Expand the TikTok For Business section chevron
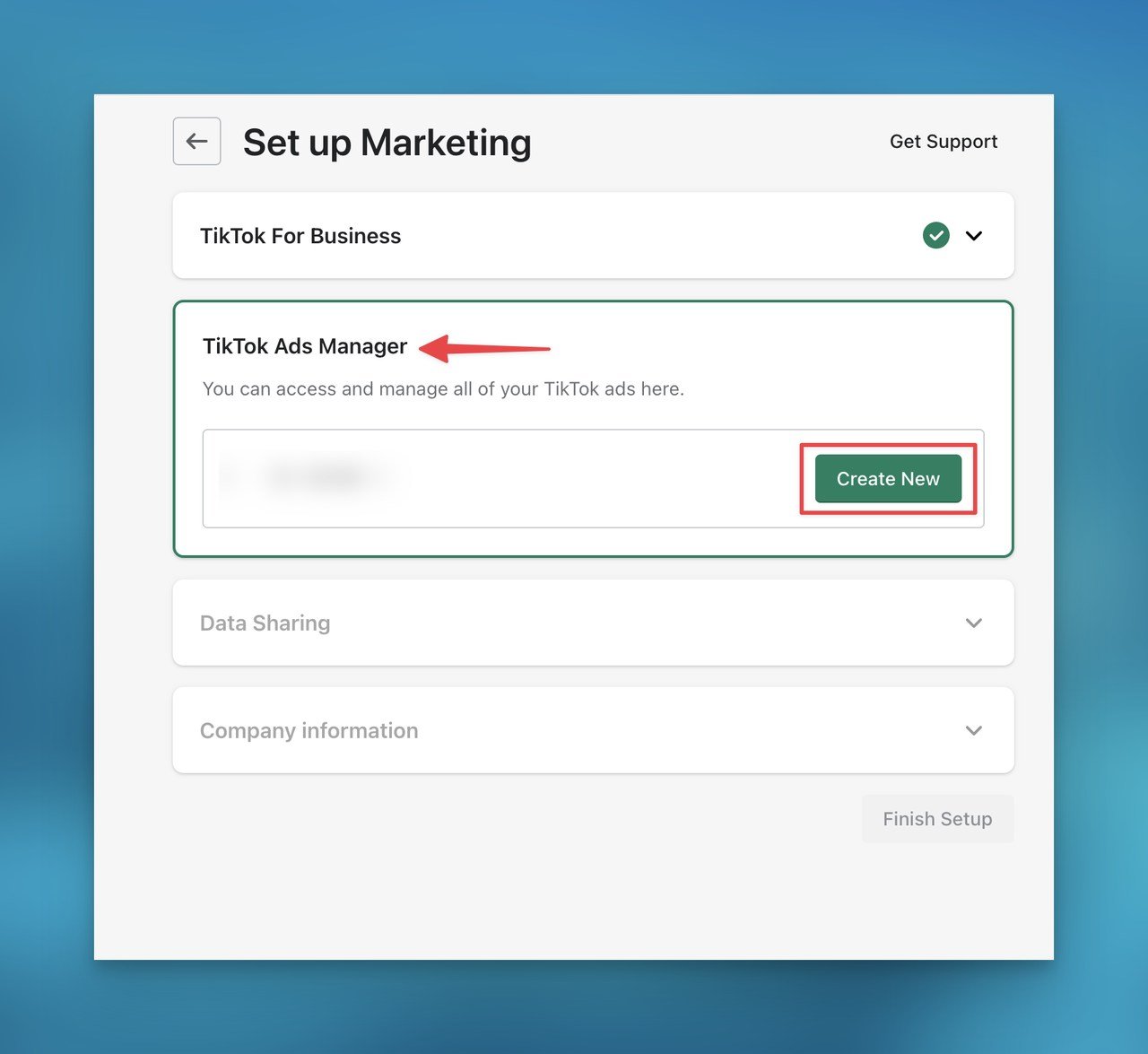This screenshot has width=1148, height=1054. [x=974, y=236]
